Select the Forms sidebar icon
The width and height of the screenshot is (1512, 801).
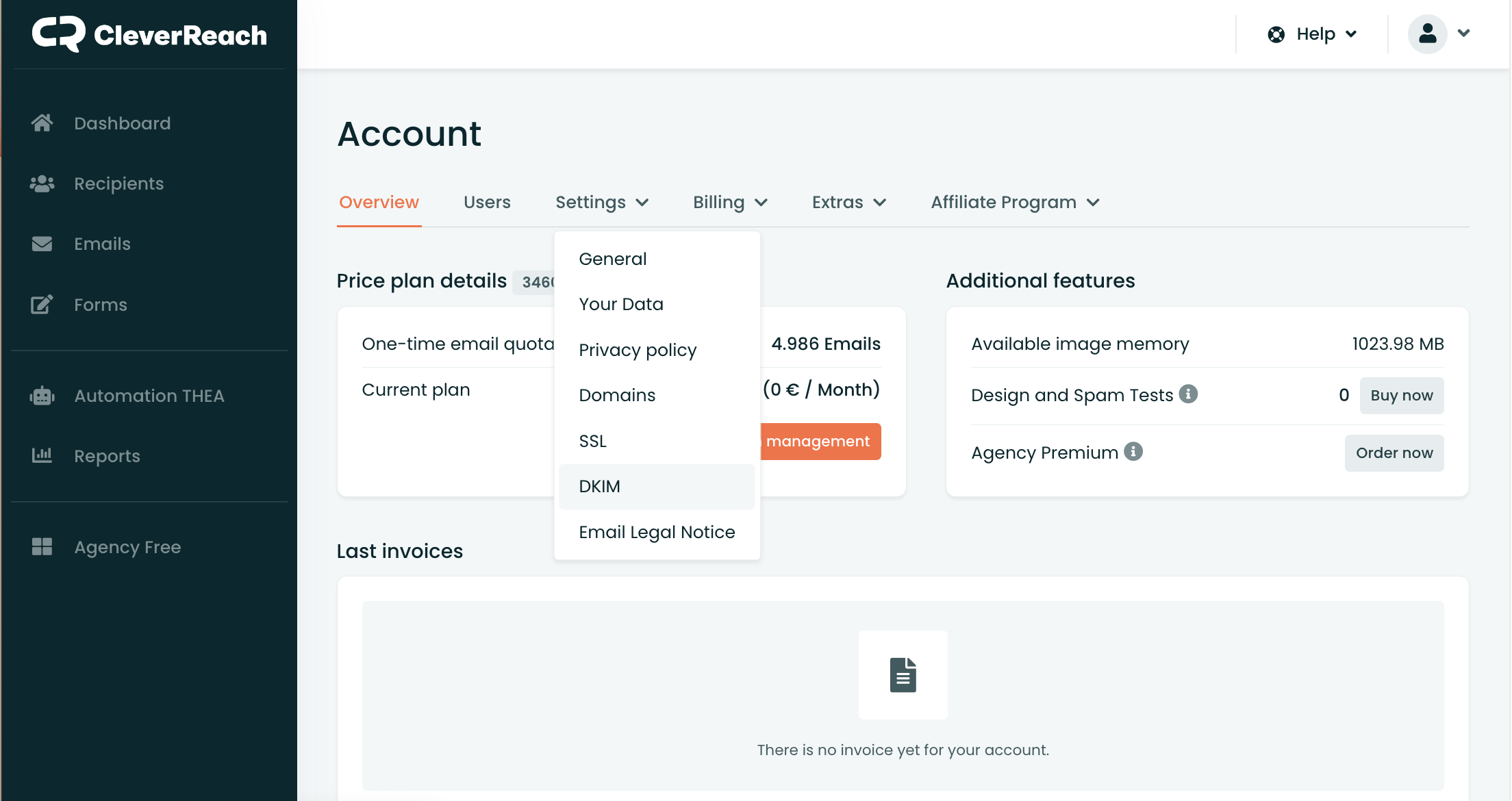coord(42,304)
